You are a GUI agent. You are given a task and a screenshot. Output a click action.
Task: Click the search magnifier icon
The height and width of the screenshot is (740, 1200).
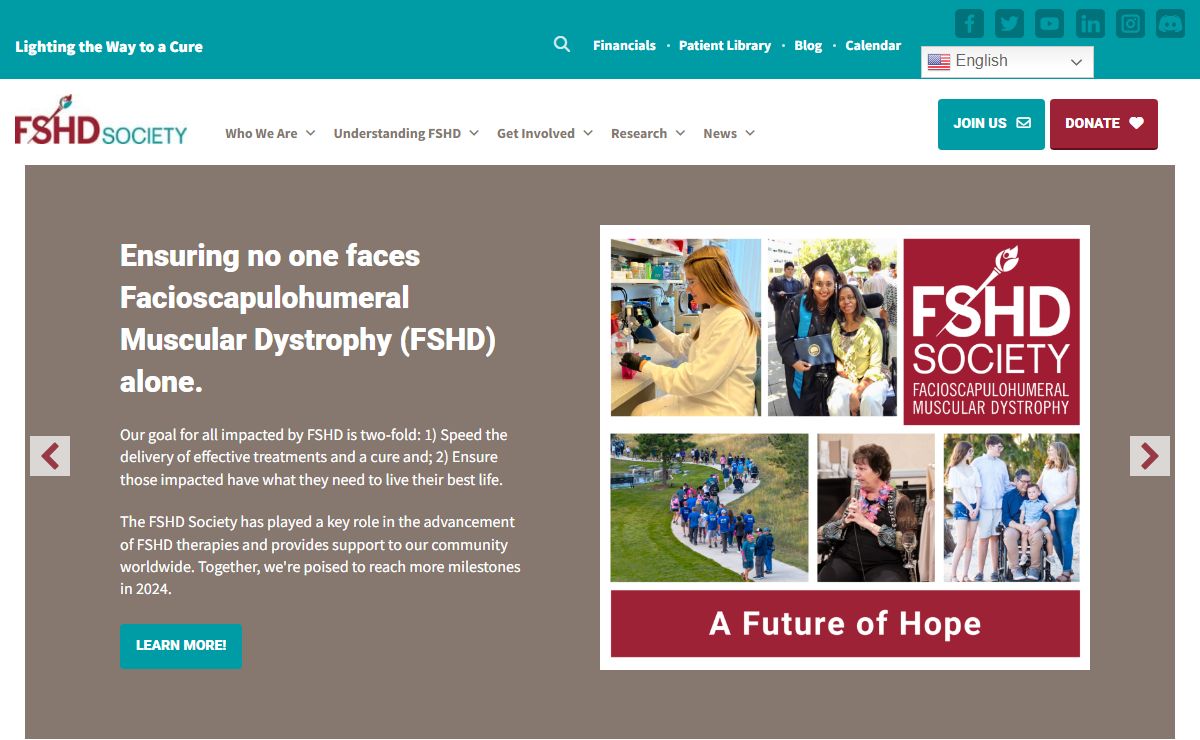(562, 44)
